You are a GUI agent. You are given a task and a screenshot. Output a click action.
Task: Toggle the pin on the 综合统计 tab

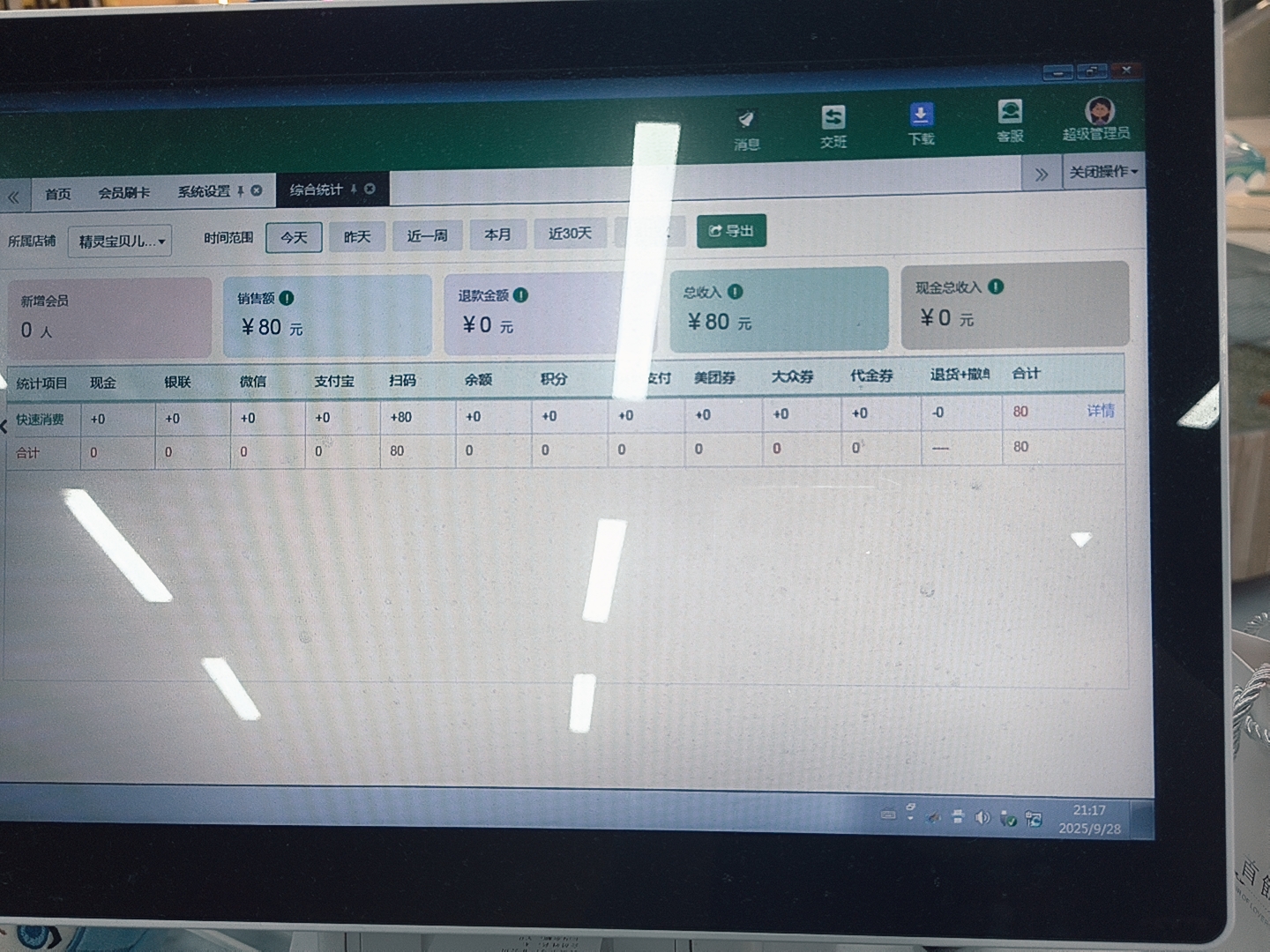(354, 190)
